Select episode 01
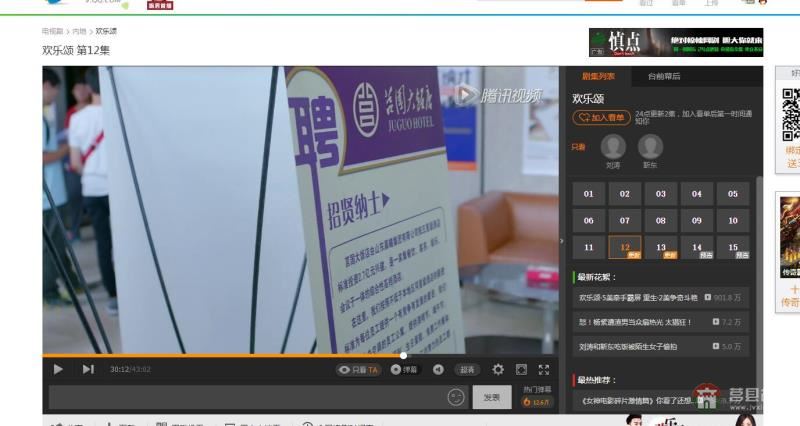Image resolution: width=800 pixels, height=426 pixels. click(x=589, y=194)
